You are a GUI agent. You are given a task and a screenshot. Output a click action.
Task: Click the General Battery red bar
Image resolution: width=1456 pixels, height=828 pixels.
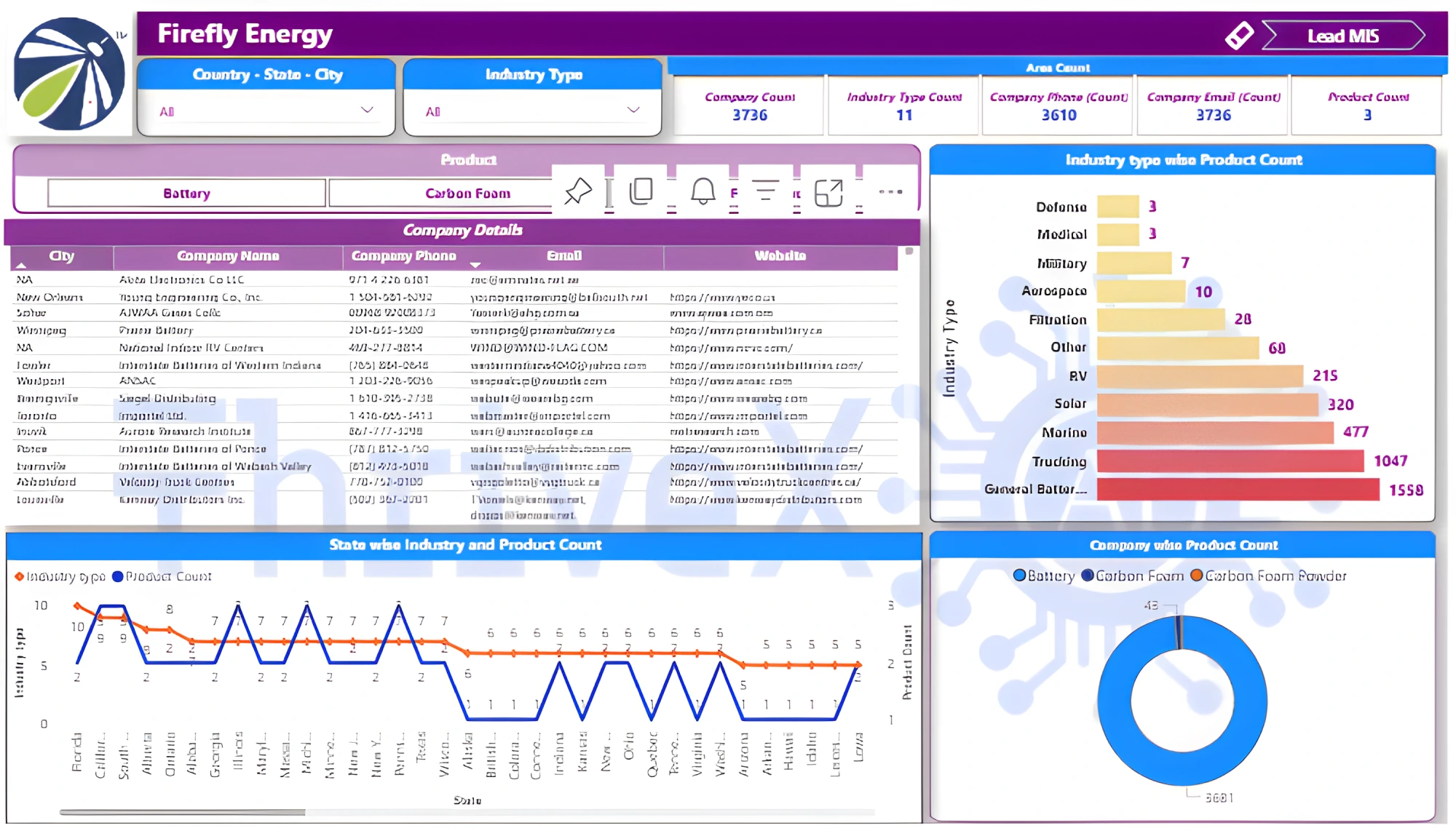(1238, 489)
